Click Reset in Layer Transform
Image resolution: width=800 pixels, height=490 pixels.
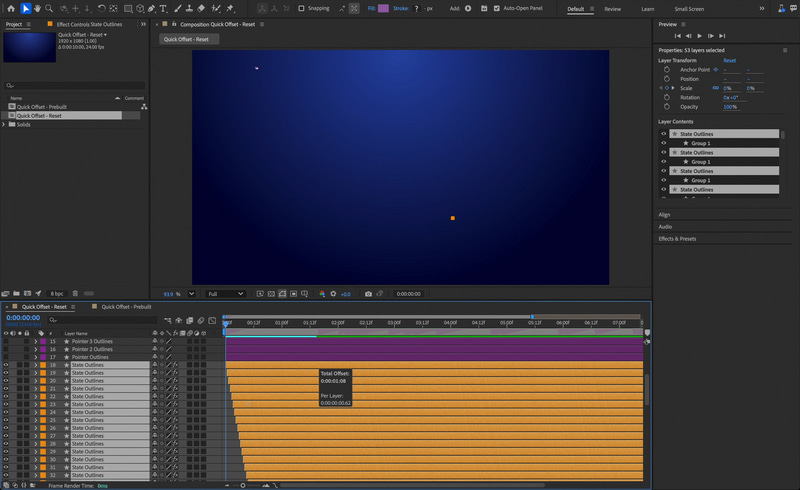coord(730,60)
